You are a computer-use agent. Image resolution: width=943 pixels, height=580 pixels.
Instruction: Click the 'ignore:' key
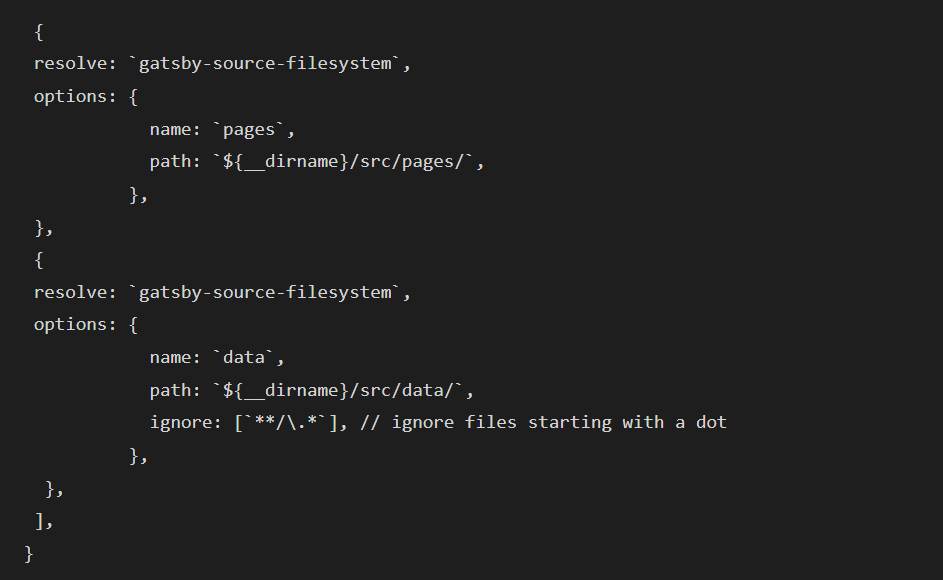186,422
